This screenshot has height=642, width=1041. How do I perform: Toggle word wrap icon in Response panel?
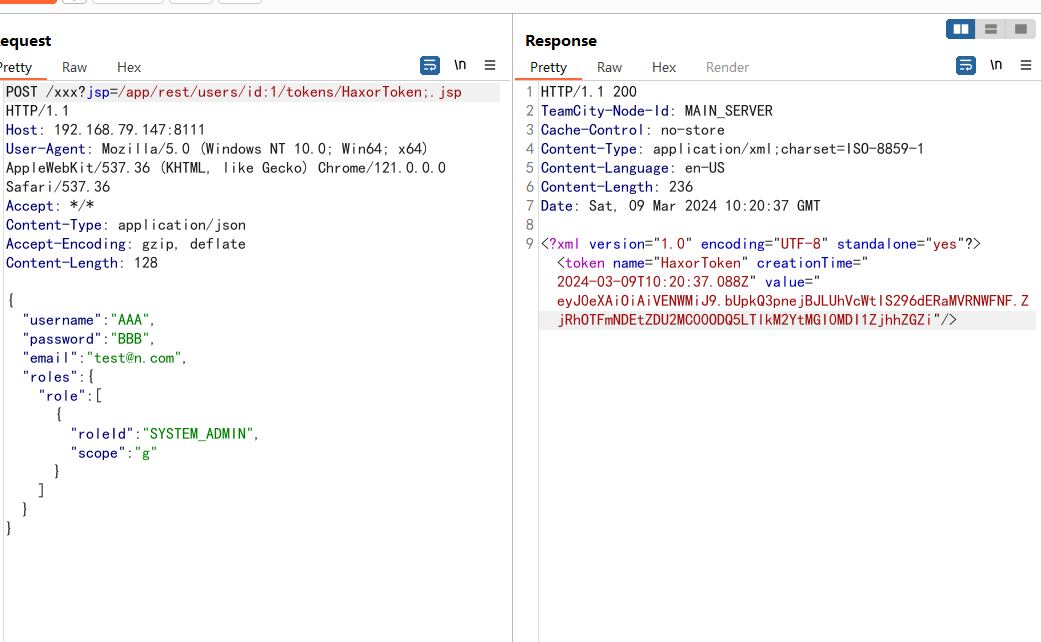965,65
